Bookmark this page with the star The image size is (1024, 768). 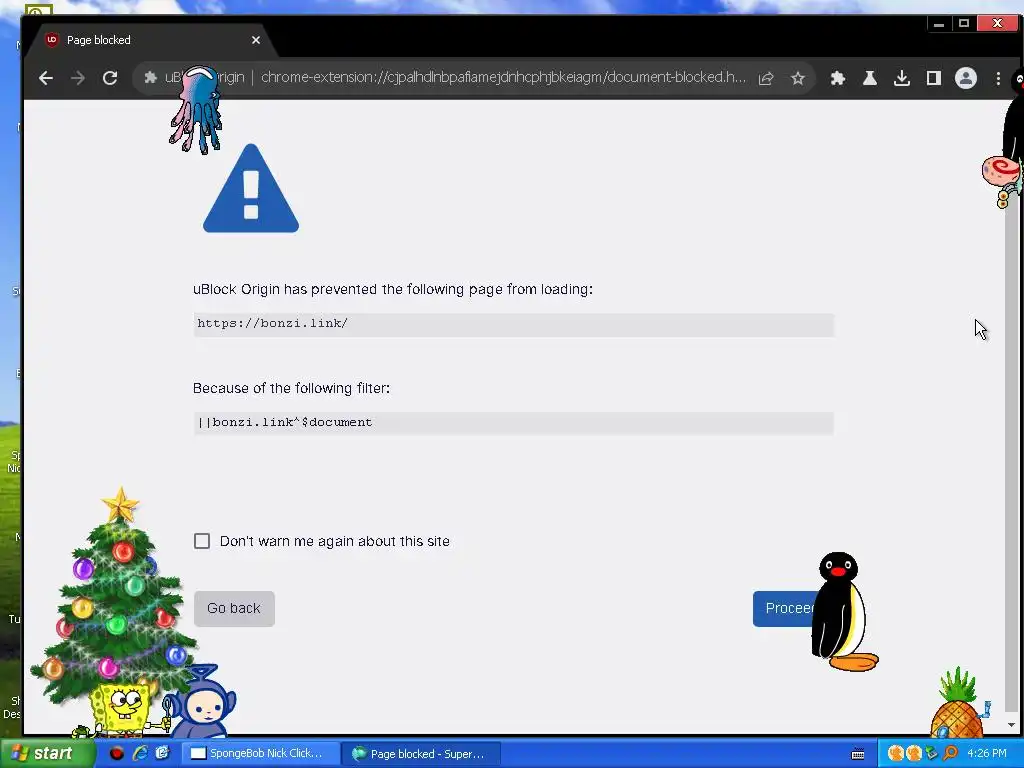point(797,78)
